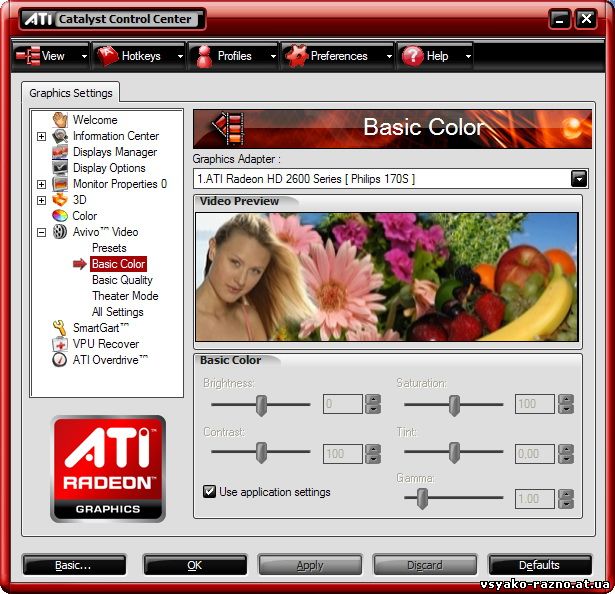Screen dimensions: 615x594
Task: Decrease Gamma with stepper down arrow
Action: [x=566, y=504]
